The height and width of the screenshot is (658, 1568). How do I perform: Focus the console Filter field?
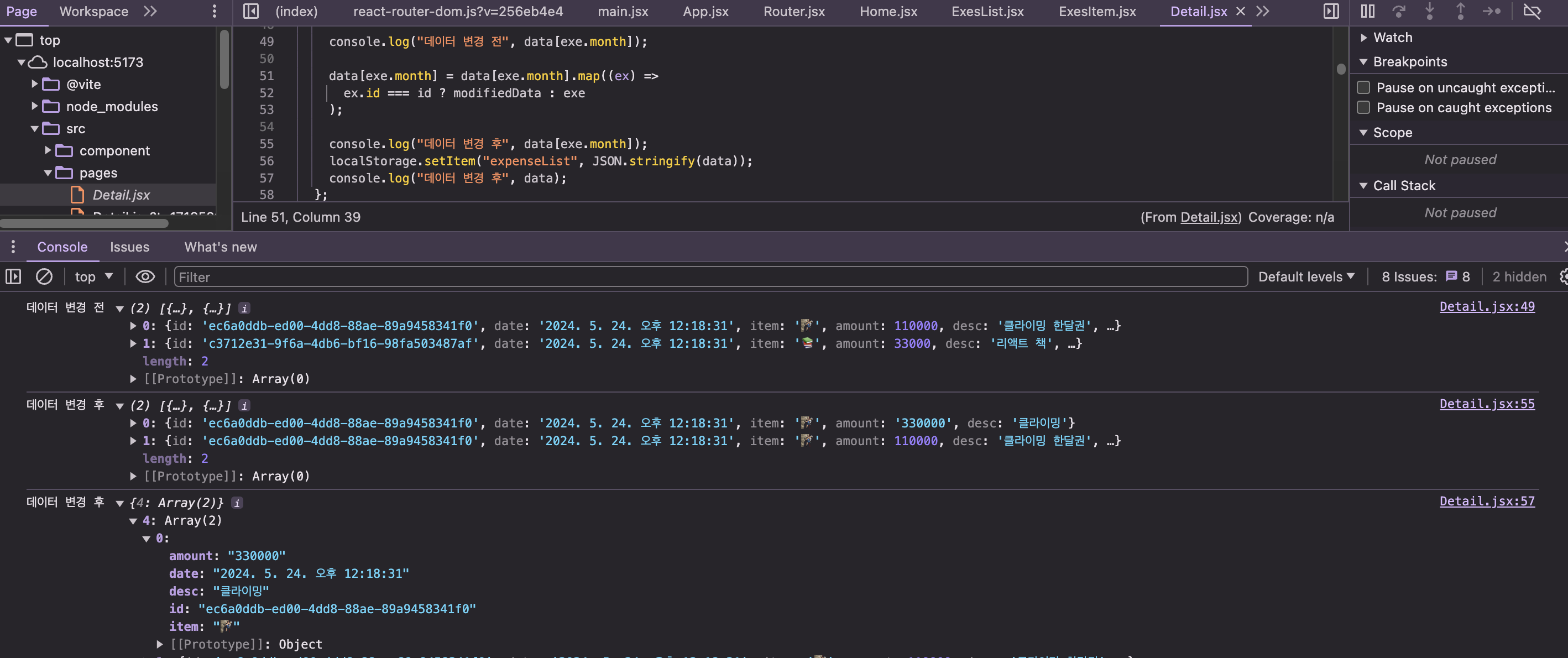click(x=710, y=277)
